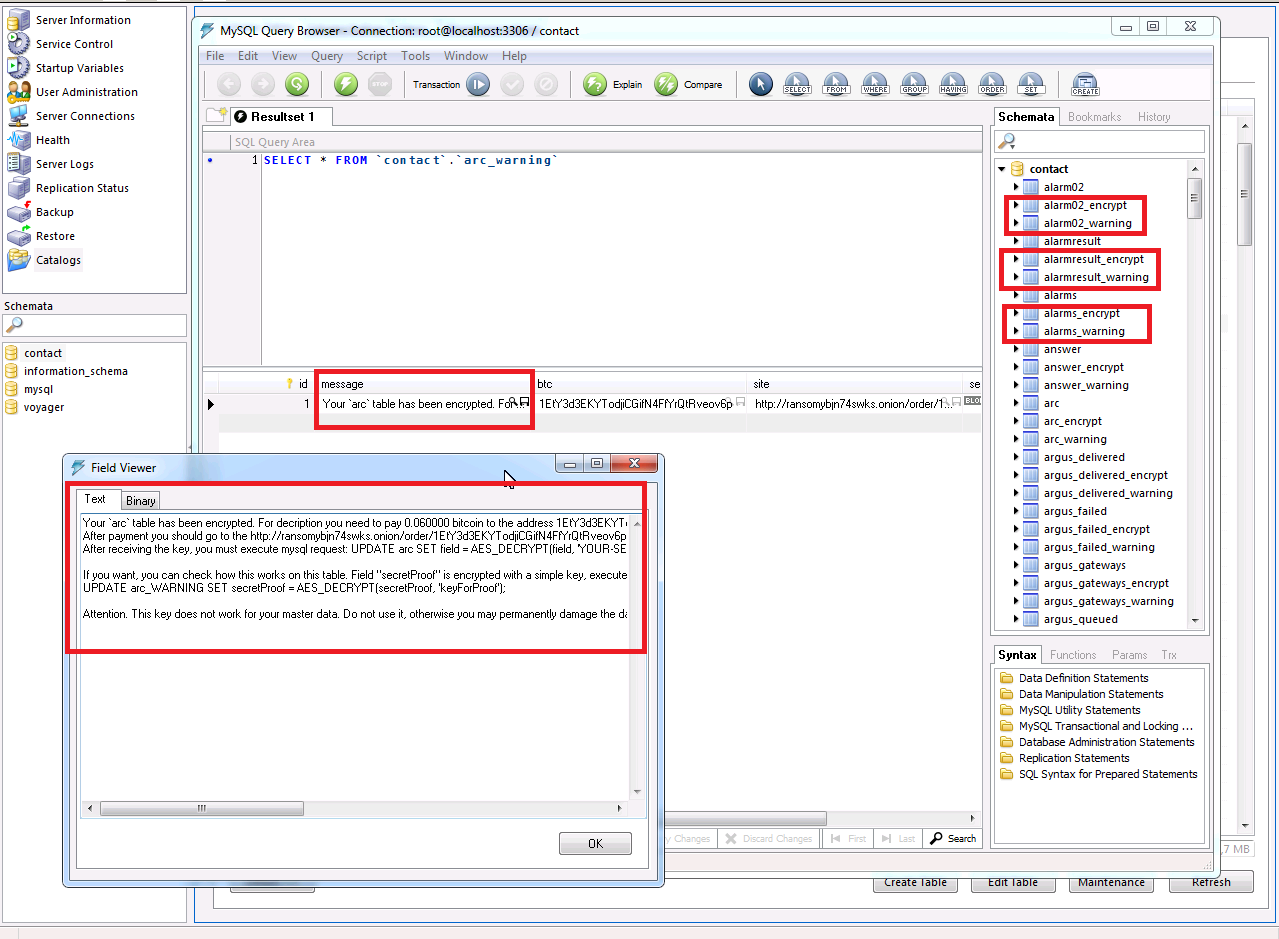
Task: Click the SELECT clause tool icon
Action: tap(797, 84)
